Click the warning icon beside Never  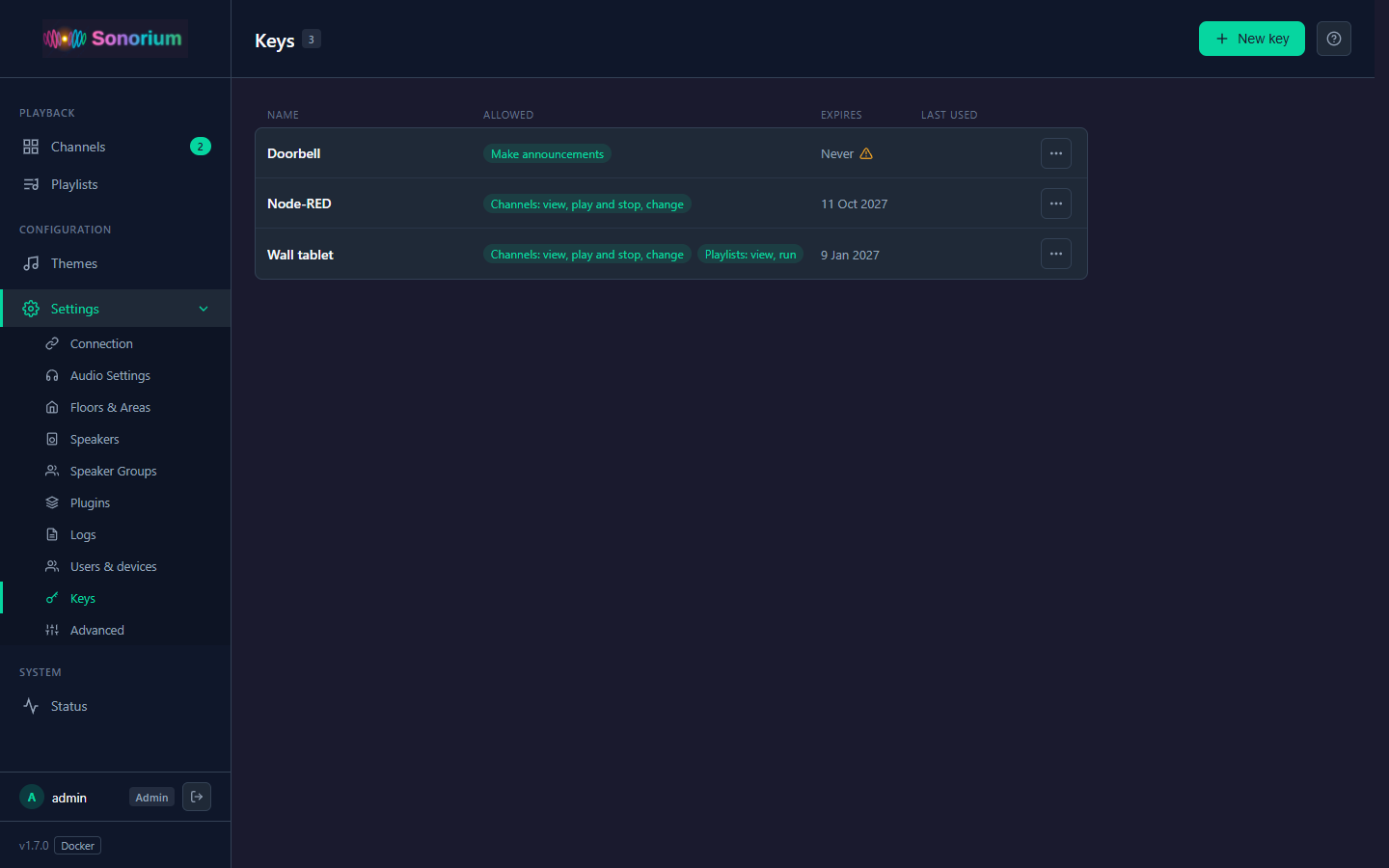[x=866, y=153]
